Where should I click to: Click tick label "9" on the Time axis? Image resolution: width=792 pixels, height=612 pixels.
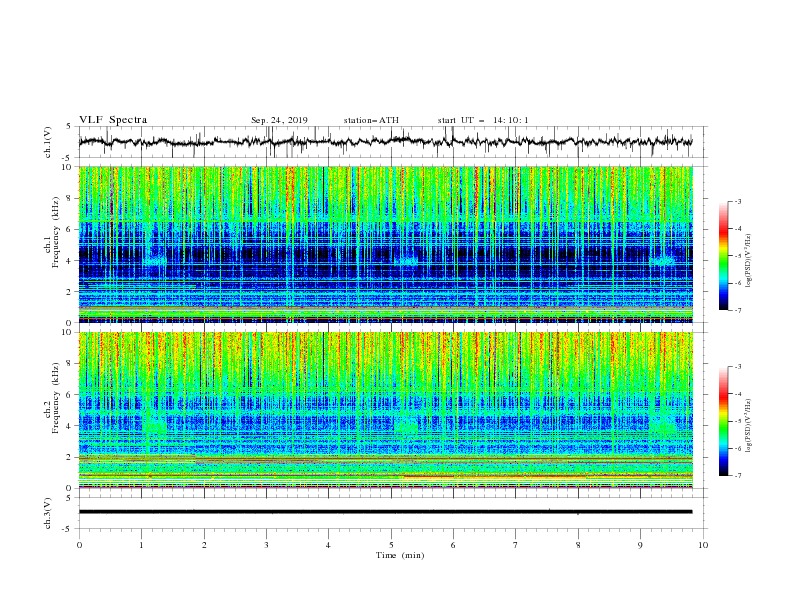point(640,545)
